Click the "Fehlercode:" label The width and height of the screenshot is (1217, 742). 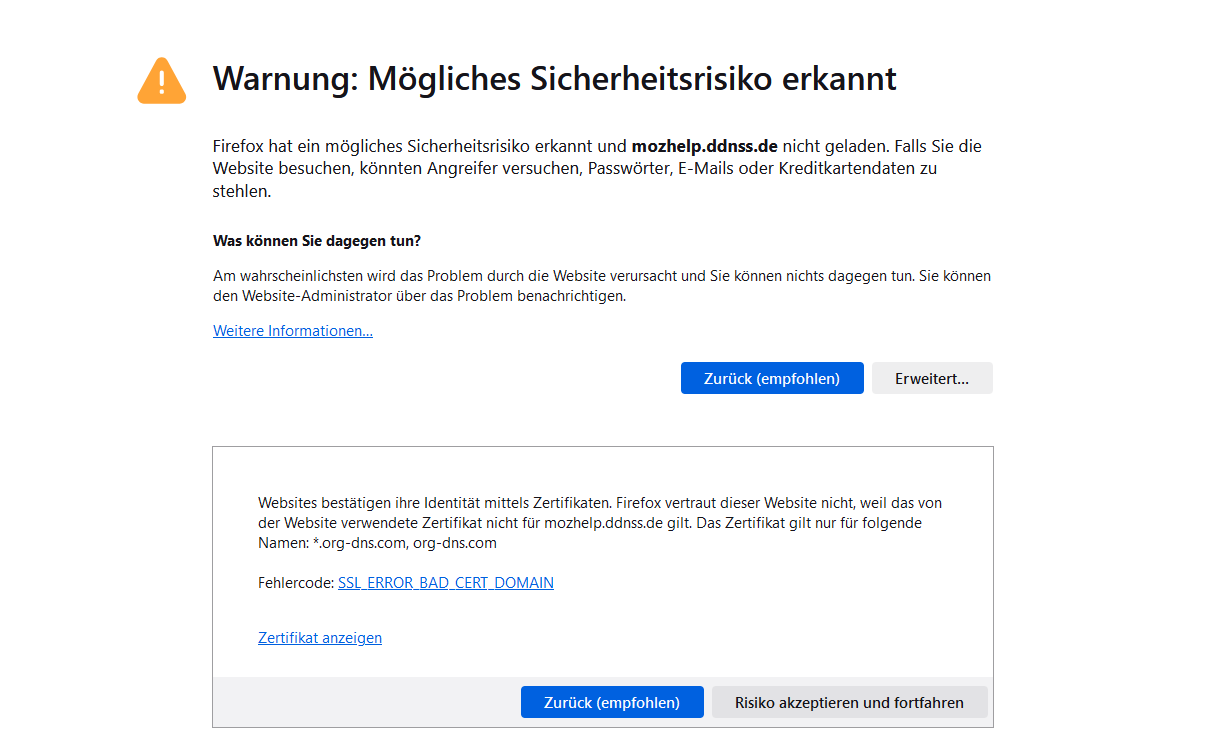[x=295, y=583]
